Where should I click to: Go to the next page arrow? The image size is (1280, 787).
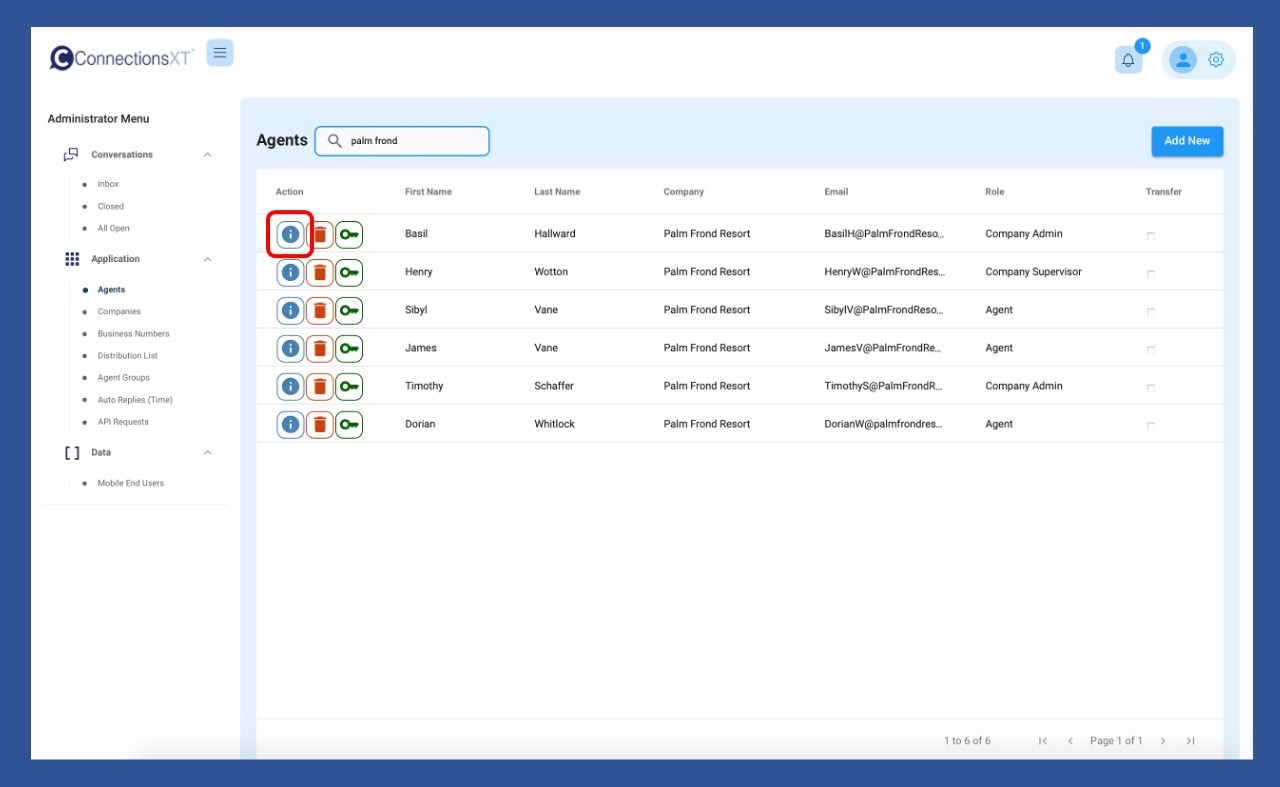tap(1163, 741)
